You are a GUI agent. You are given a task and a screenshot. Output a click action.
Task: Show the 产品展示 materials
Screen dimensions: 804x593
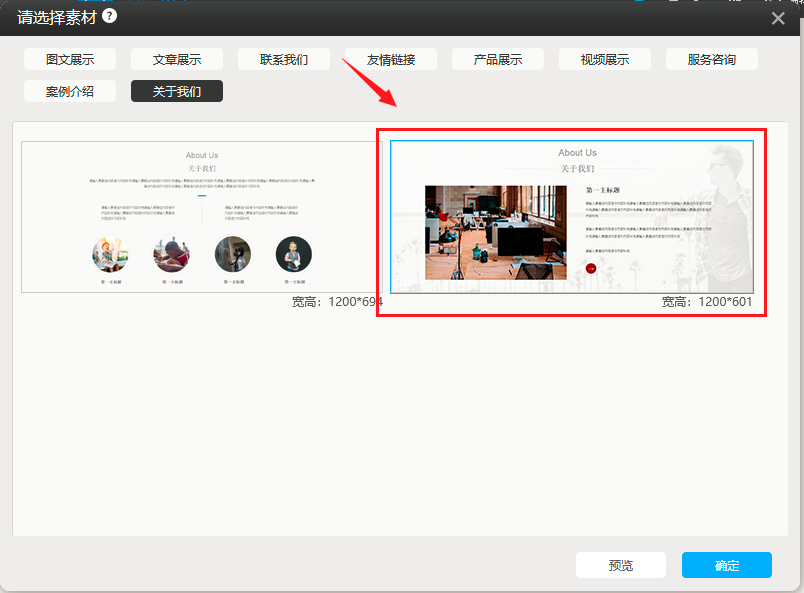498,59
